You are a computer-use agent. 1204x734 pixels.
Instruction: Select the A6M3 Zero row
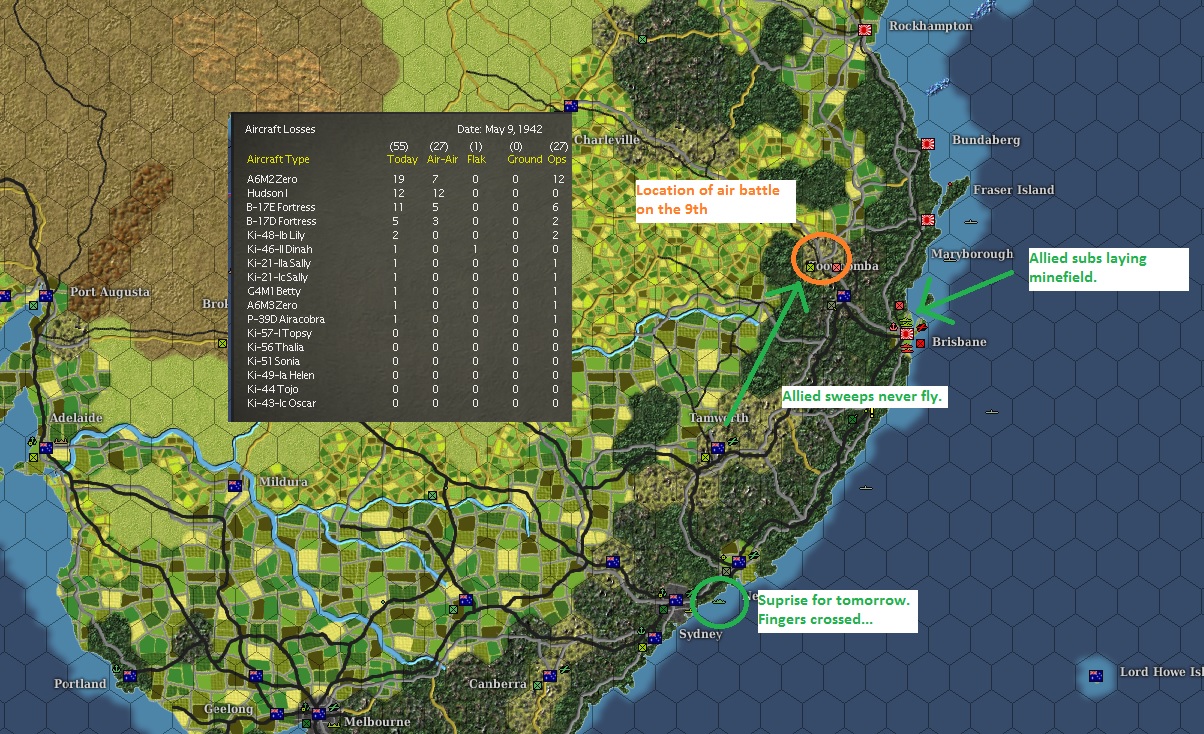tap(404, 305)
